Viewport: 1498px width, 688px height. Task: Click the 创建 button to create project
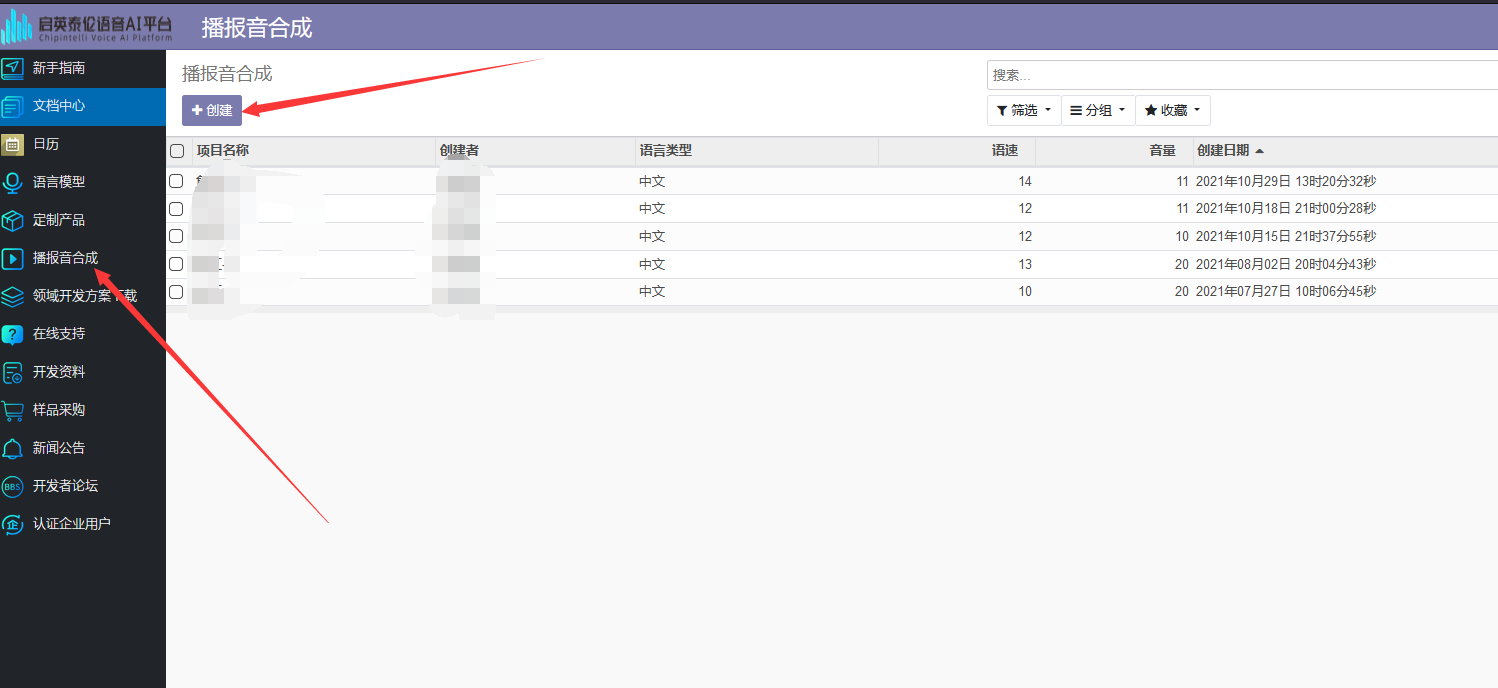pyautogui.click(x=211, y=110)
